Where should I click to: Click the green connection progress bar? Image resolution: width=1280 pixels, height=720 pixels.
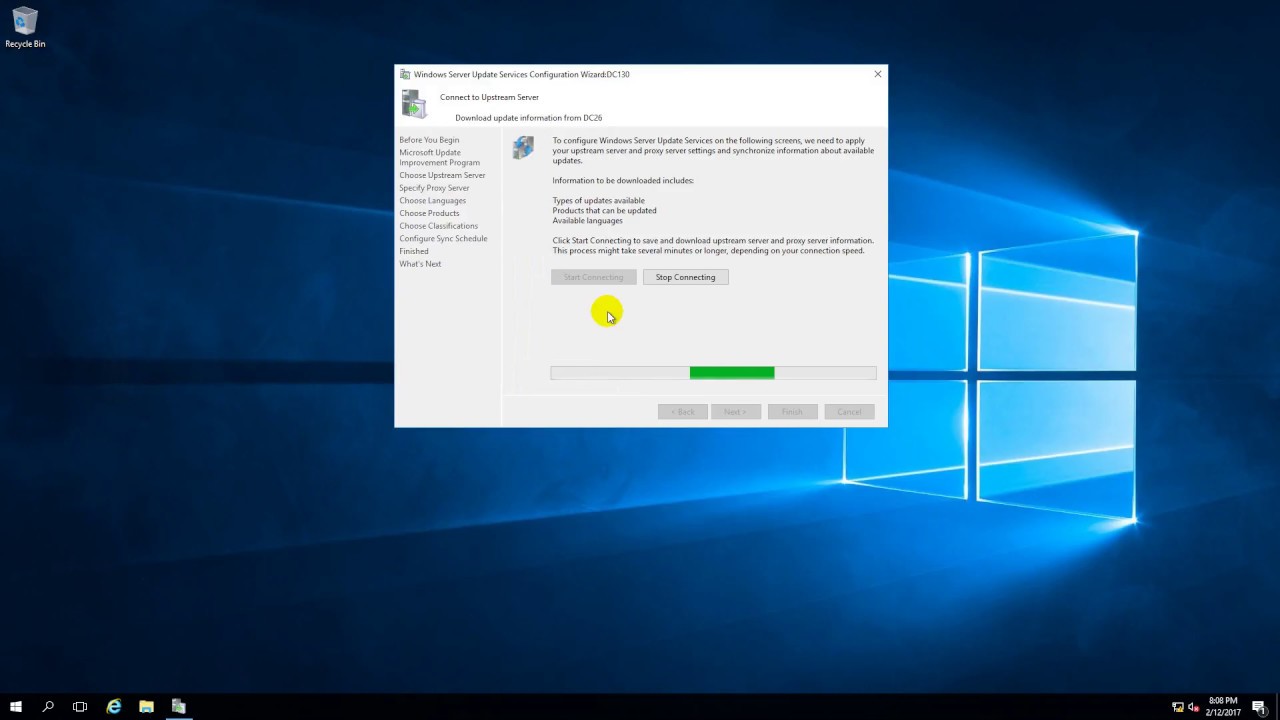713,373
